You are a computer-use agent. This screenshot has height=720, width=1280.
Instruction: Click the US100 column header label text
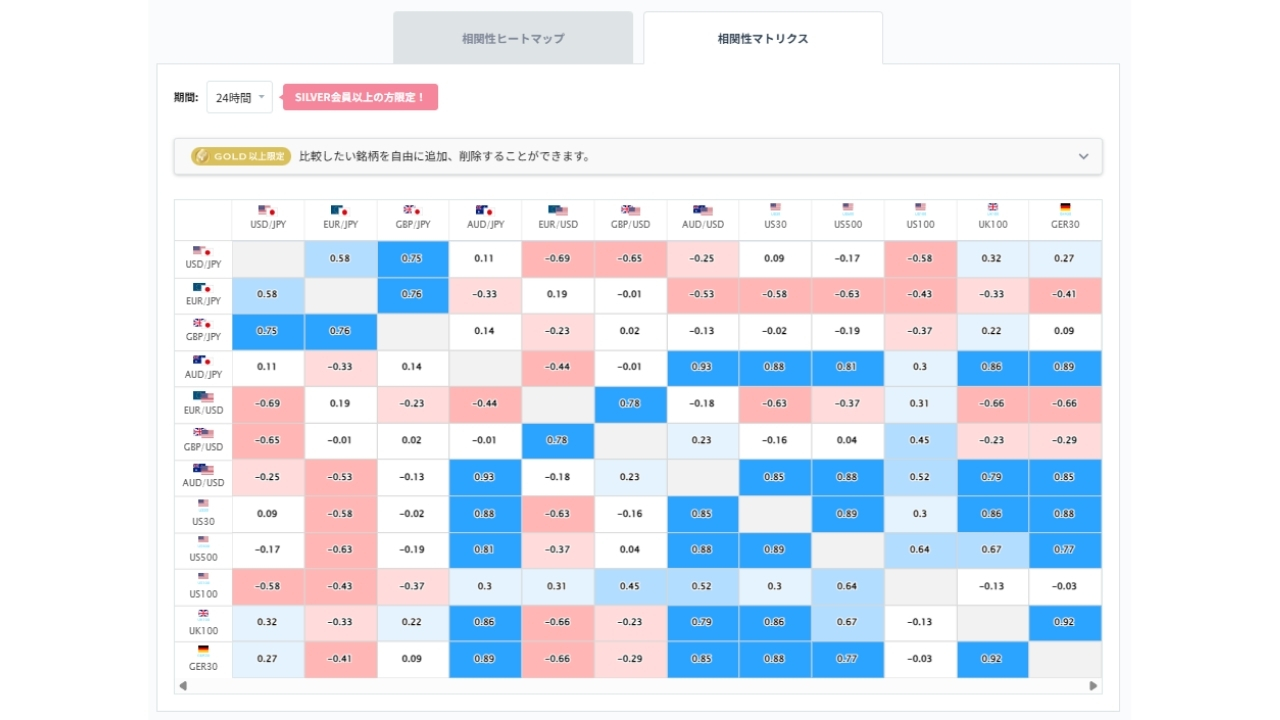coord(920,225)
